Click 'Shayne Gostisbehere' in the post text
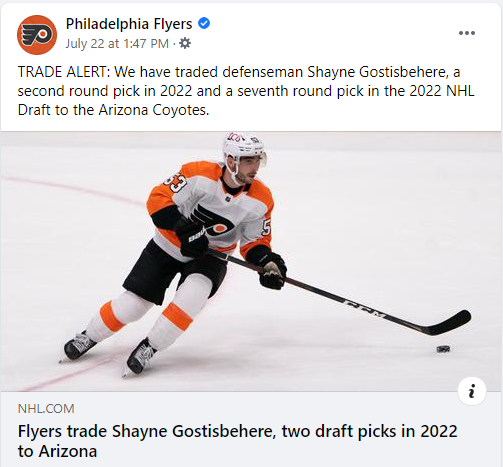The width and height of the screenshot is (503, 467). (378, 72)
